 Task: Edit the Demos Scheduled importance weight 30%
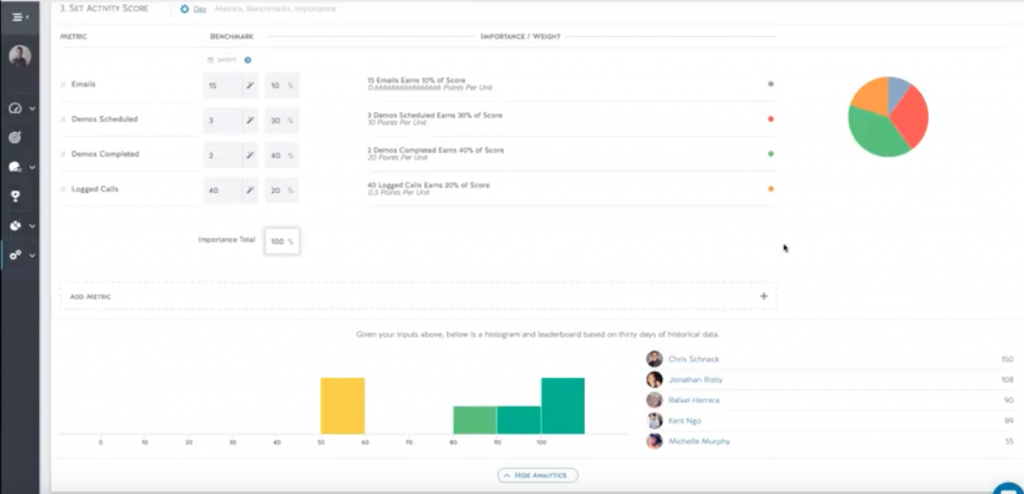tap(282, 121)
